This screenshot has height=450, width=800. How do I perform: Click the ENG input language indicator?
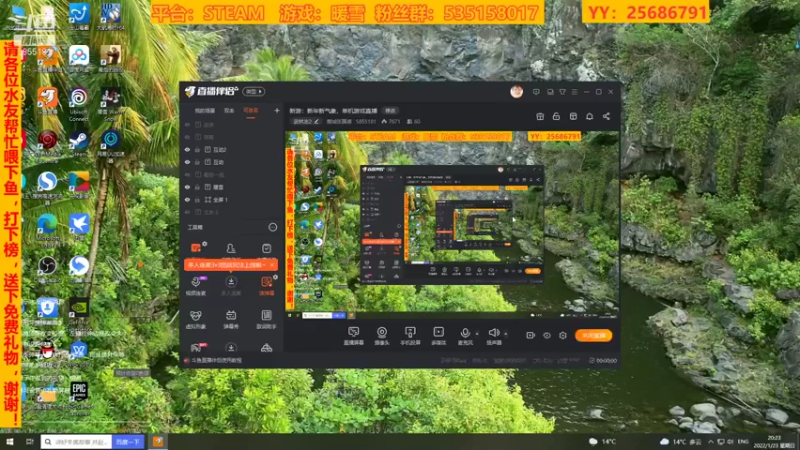tap(743, 441)
